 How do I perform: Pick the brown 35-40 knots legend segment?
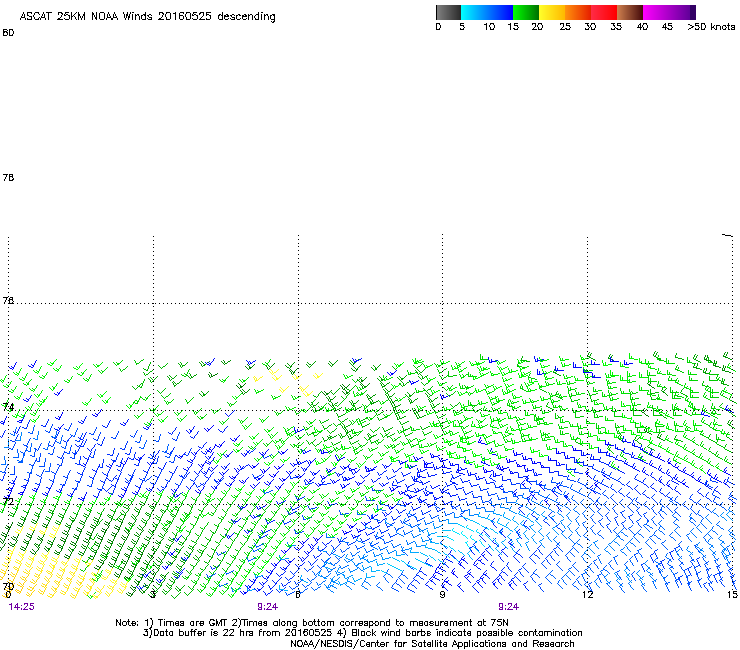point(630,12)
